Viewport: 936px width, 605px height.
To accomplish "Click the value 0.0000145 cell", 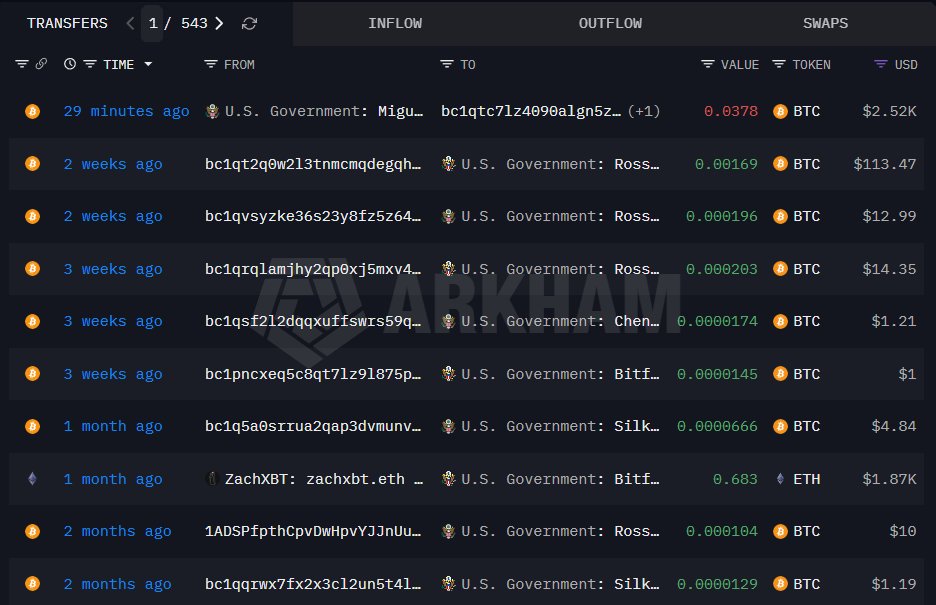I will click(x=717, y=374).
